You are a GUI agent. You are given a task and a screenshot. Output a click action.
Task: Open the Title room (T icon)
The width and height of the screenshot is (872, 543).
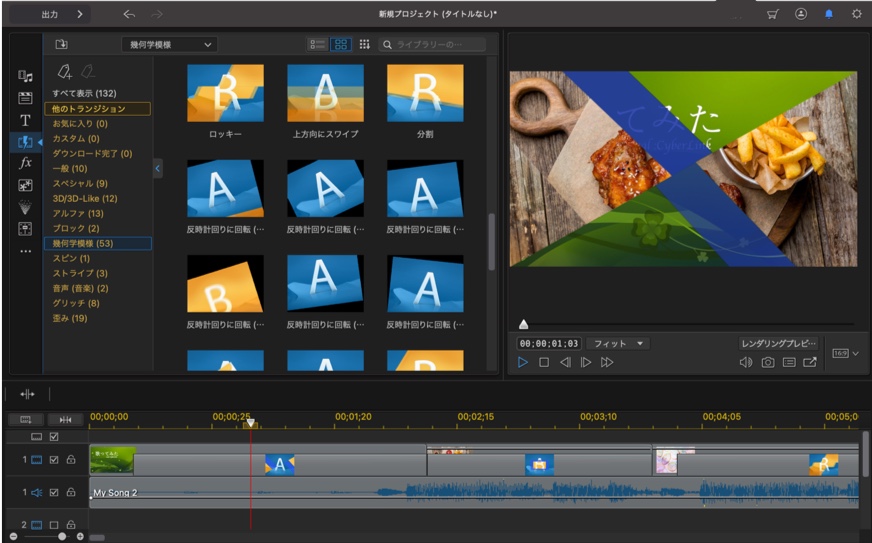[x=26, y=120]
